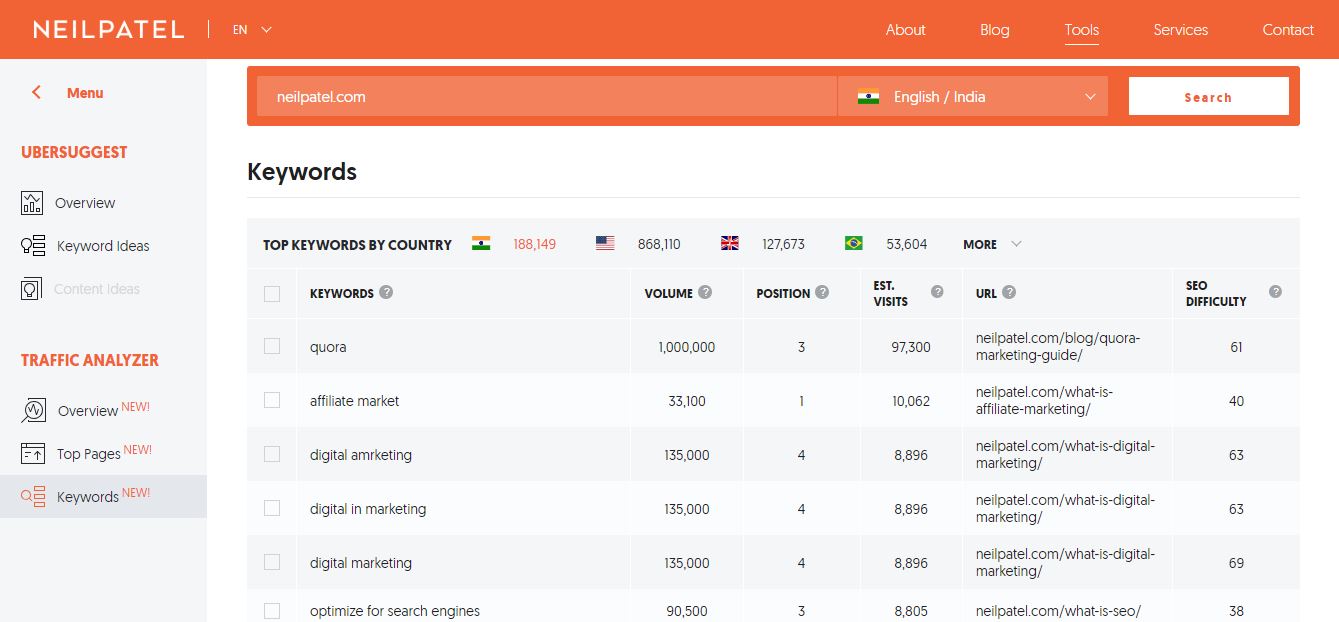
Task: Click the keyword optimize for search engines
Action: click(x=395, y=611)
